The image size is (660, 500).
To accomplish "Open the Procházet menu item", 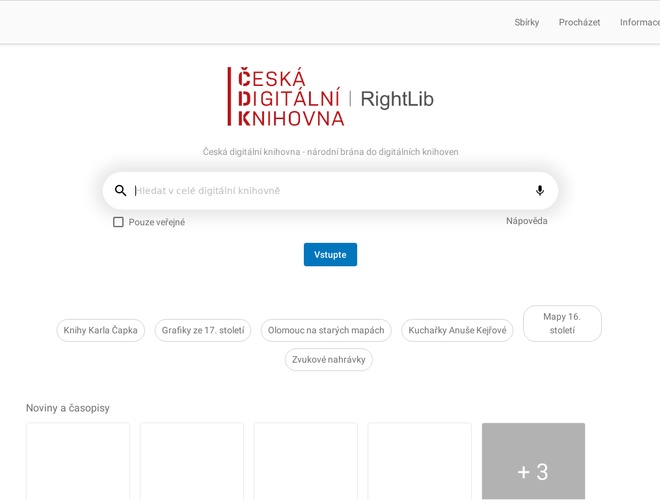I will click(x=579, y=22).
